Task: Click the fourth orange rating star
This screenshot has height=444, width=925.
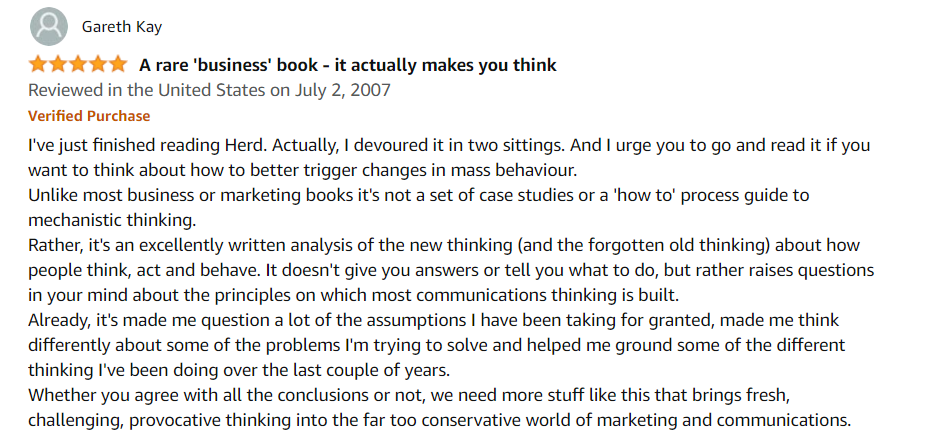Action: (97, 64)
